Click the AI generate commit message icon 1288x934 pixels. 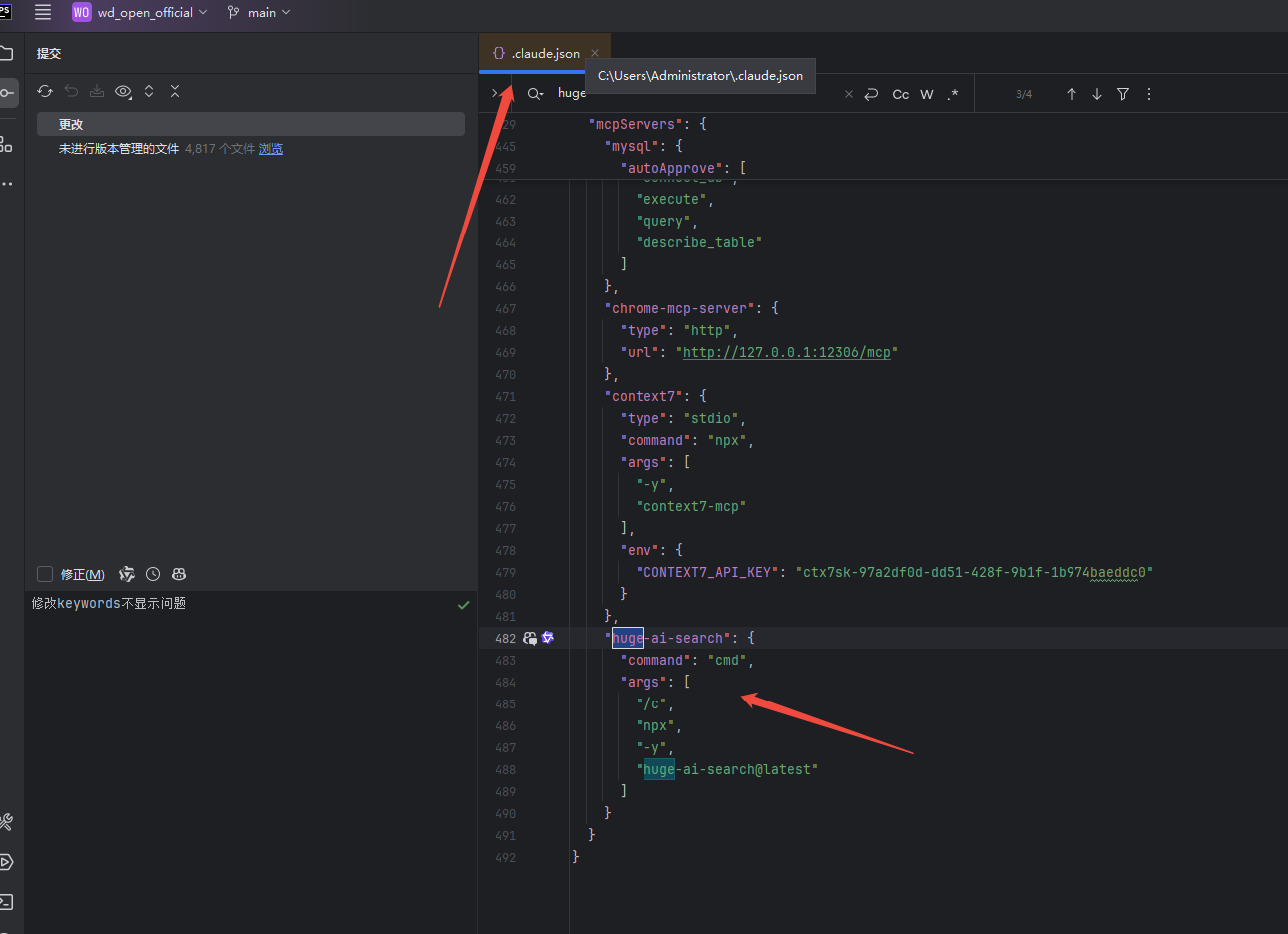point(127,574)
